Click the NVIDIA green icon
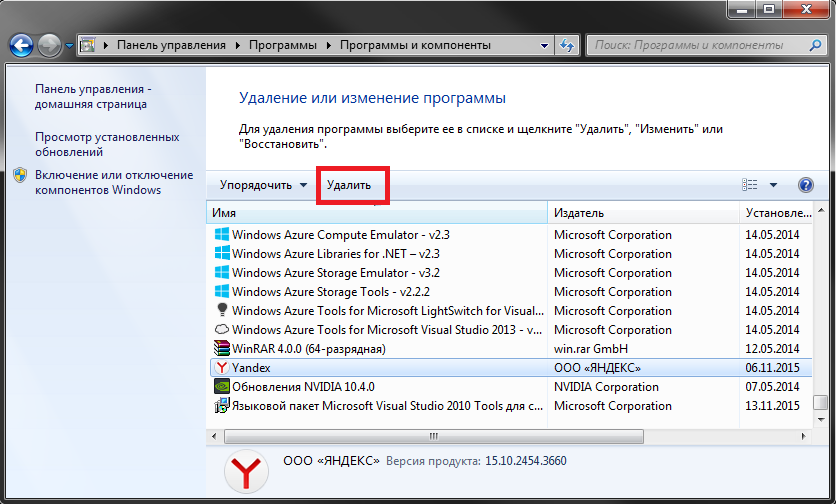Image resolution: width=836 pixels, height=504 pixels. [x=221, y=387]
